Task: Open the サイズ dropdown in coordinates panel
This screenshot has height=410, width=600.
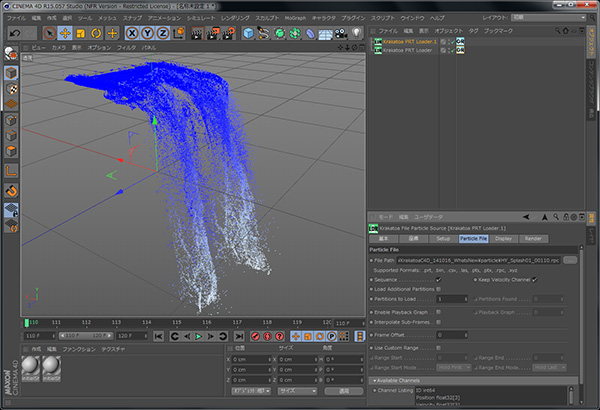Action: pos(298,391)
